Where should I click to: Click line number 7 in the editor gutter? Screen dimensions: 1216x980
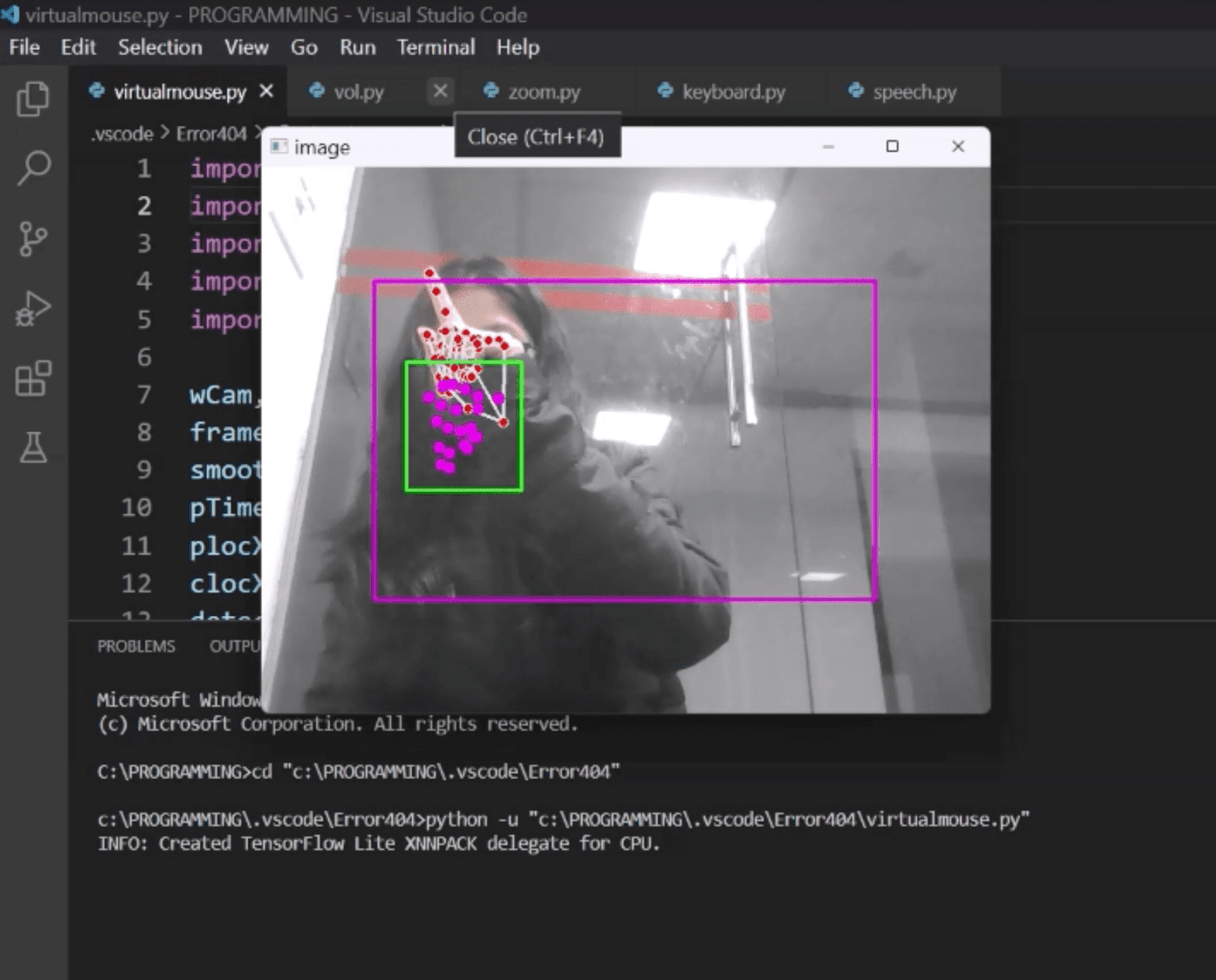pos(144,395)
